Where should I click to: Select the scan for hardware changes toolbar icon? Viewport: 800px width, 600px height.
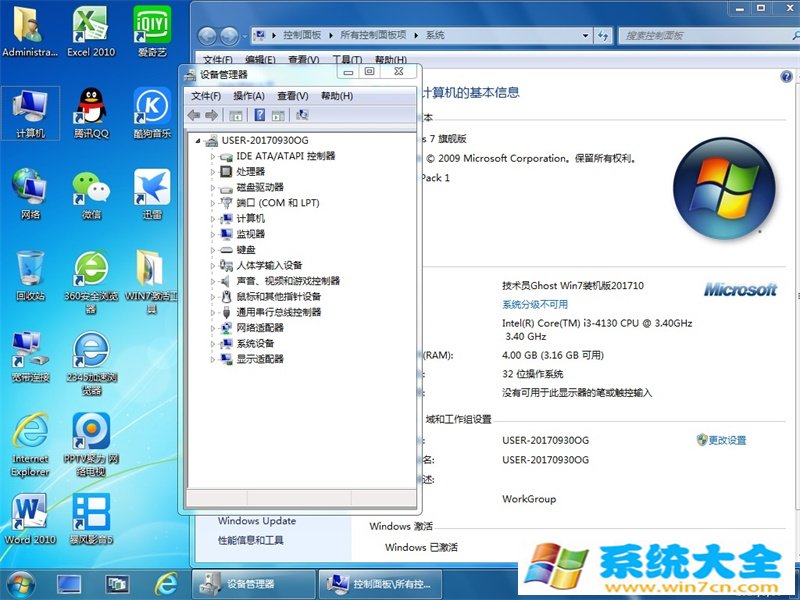[303, 114]
